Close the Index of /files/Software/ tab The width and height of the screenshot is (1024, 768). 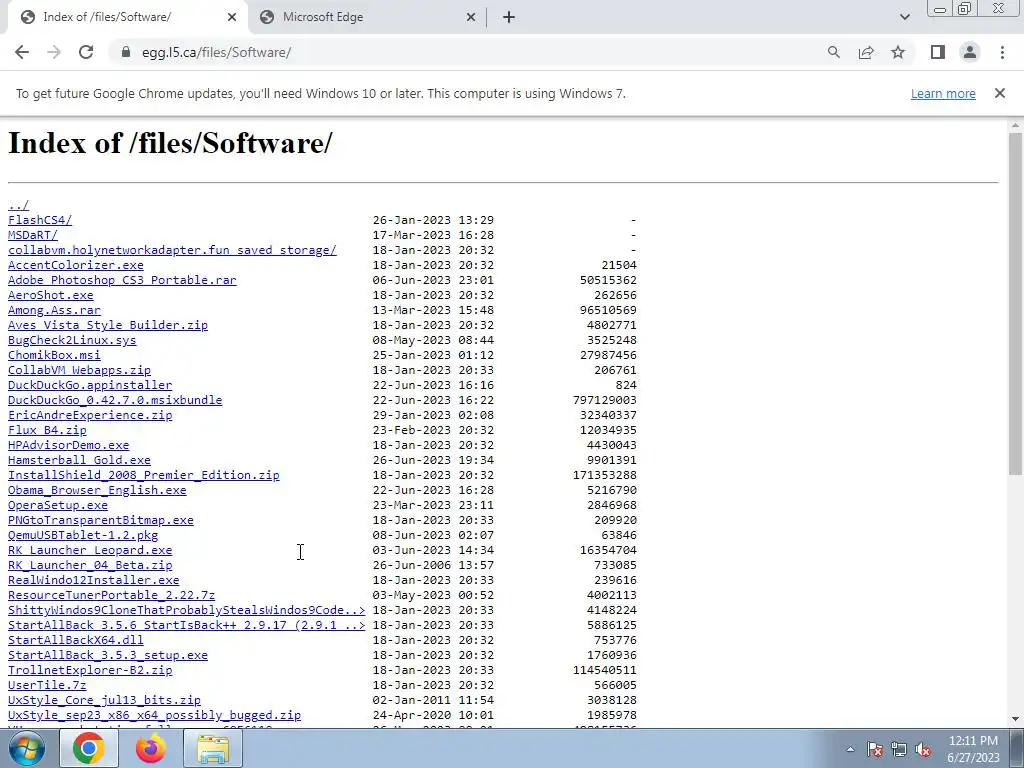pos(232,18)
